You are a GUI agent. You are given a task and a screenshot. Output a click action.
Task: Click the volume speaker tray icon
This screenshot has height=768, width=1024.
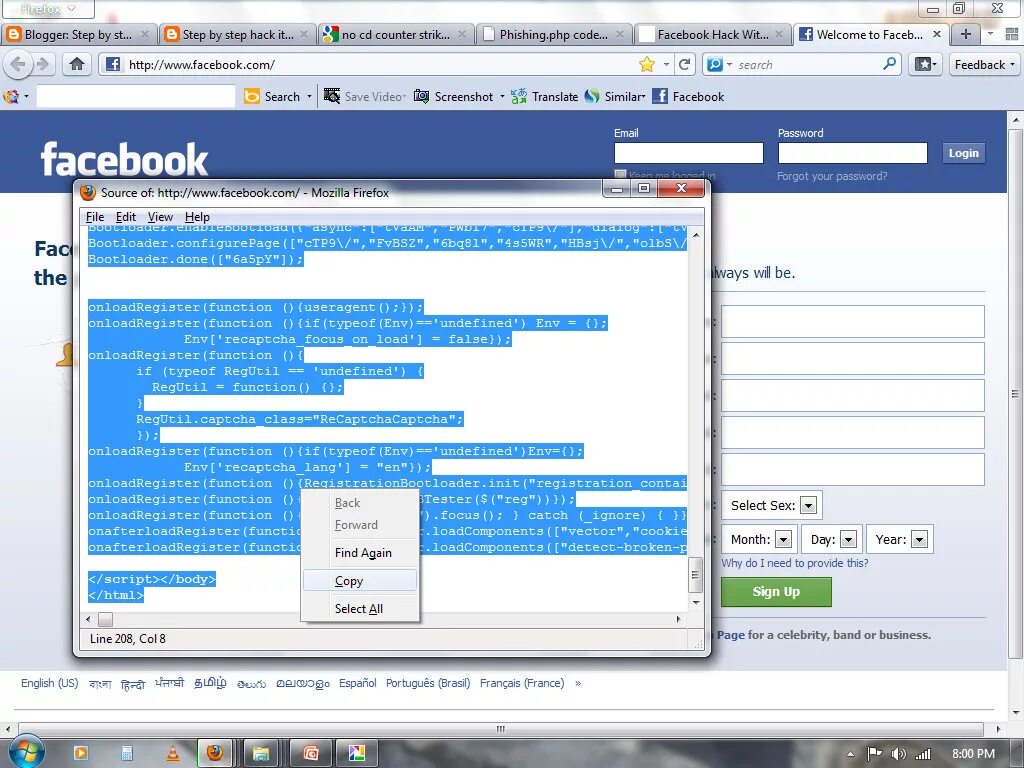coord(899,754)
